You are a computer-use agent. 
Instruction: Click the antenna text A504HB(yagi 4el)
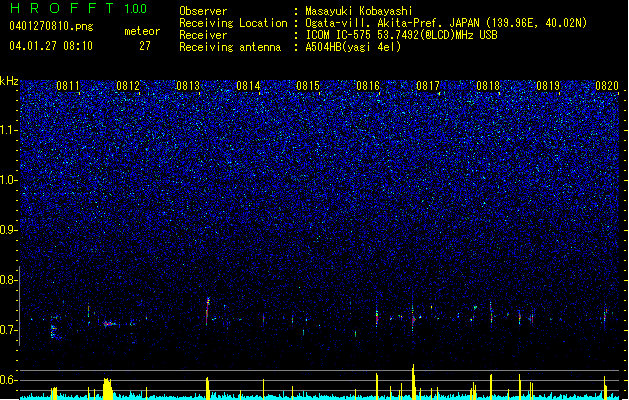click(353, 47)
